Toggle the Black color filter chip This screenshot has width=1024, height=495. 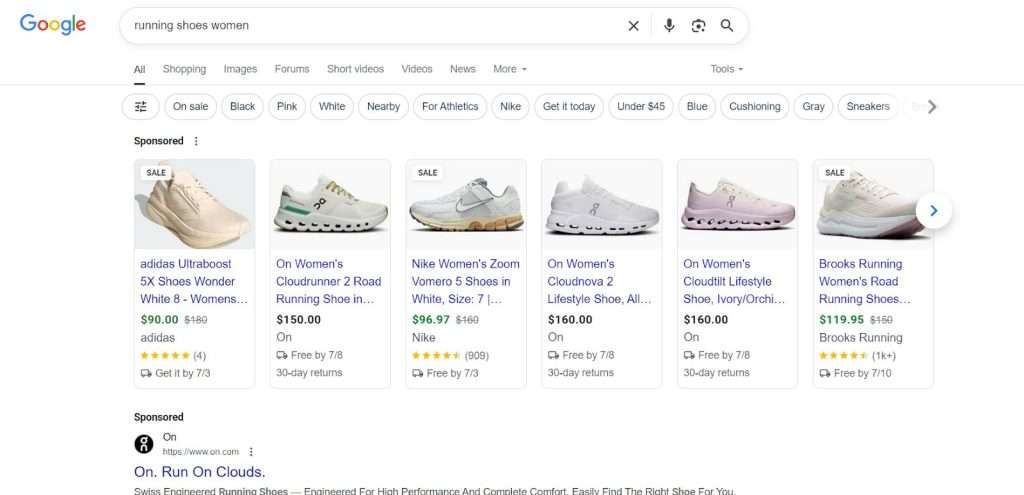(242, 106)
